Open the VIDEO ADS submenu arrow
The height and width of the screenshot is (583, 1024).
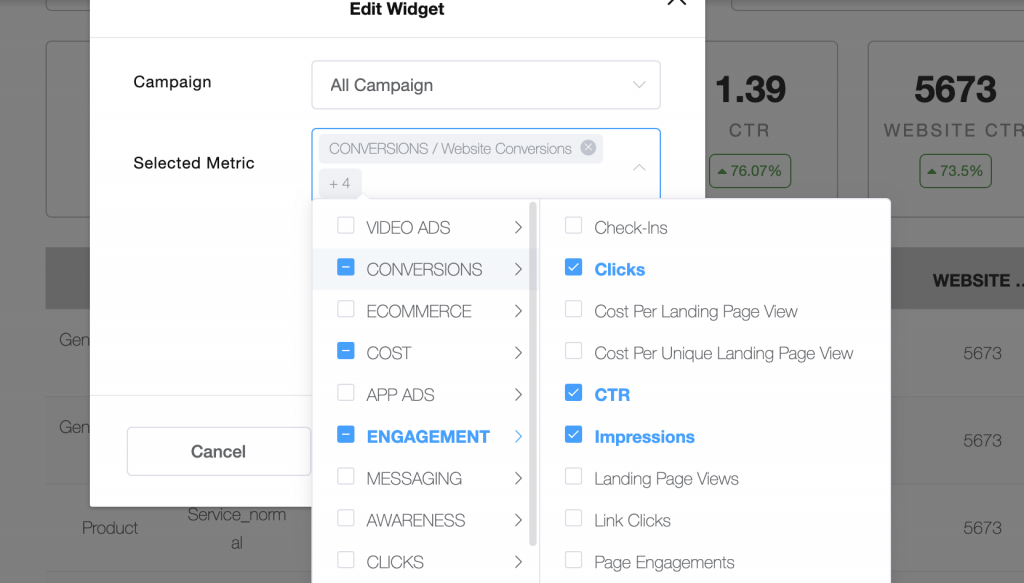[x=518, y=227]
